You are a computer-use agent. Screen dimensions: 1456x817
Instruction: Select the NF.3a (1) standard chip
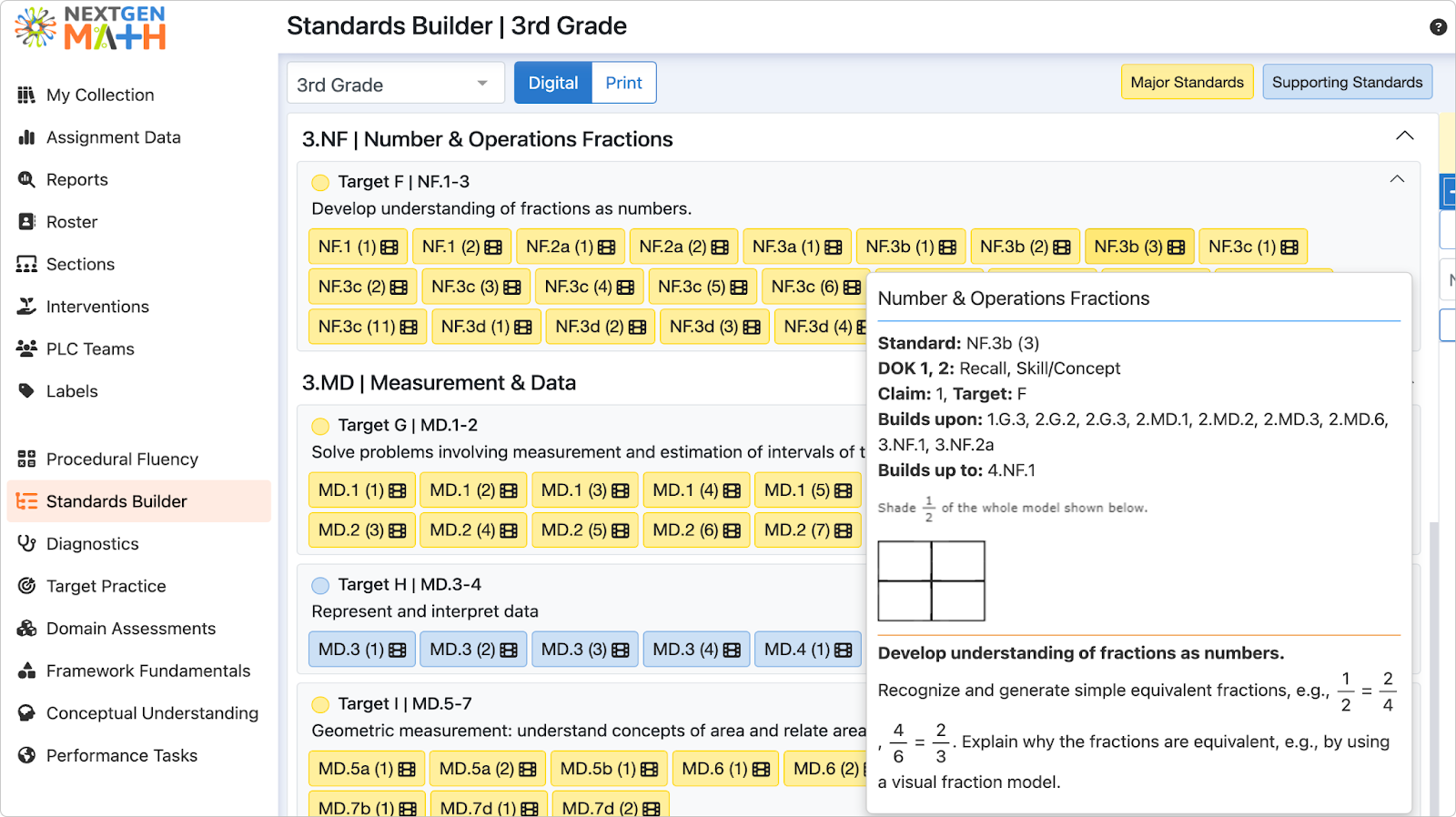pos(797,247)
